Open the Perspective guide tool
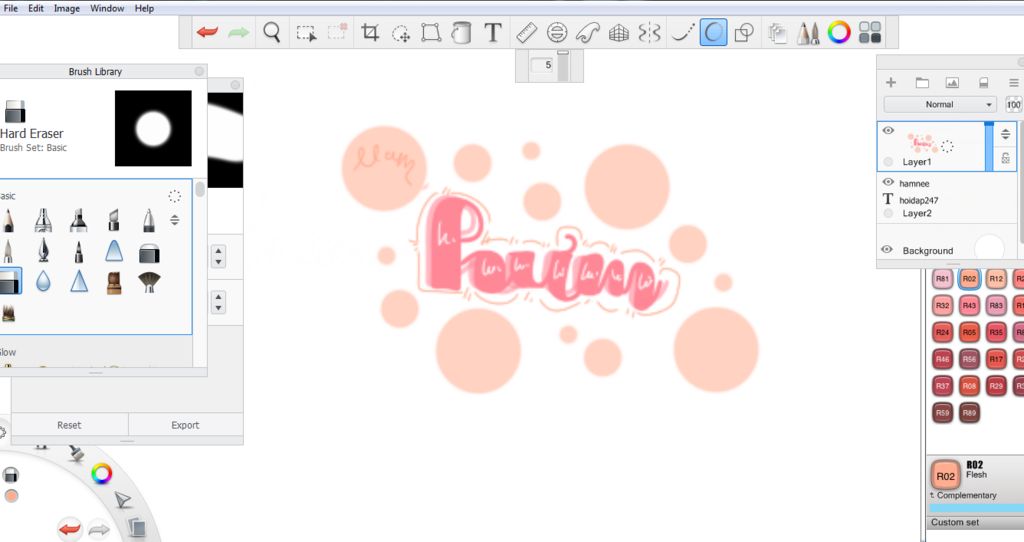 [x=618, y=33]
